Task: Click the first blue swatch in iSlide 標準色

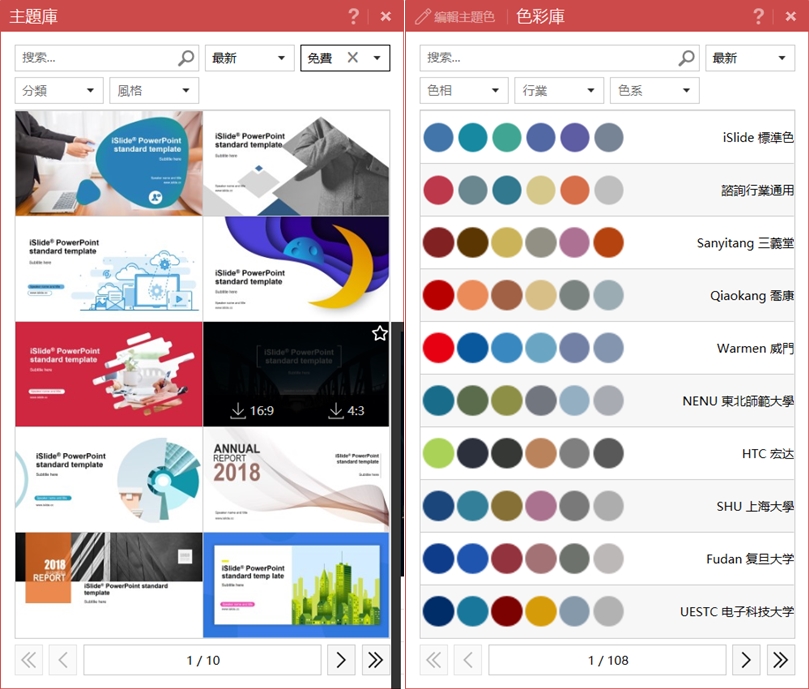Action: (x=439, y=137)
